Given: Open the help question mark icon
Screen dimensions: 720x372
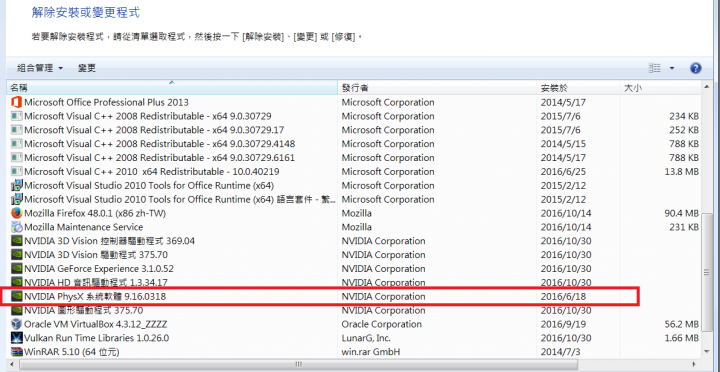Looking at the screenshot, I should 695,68.
